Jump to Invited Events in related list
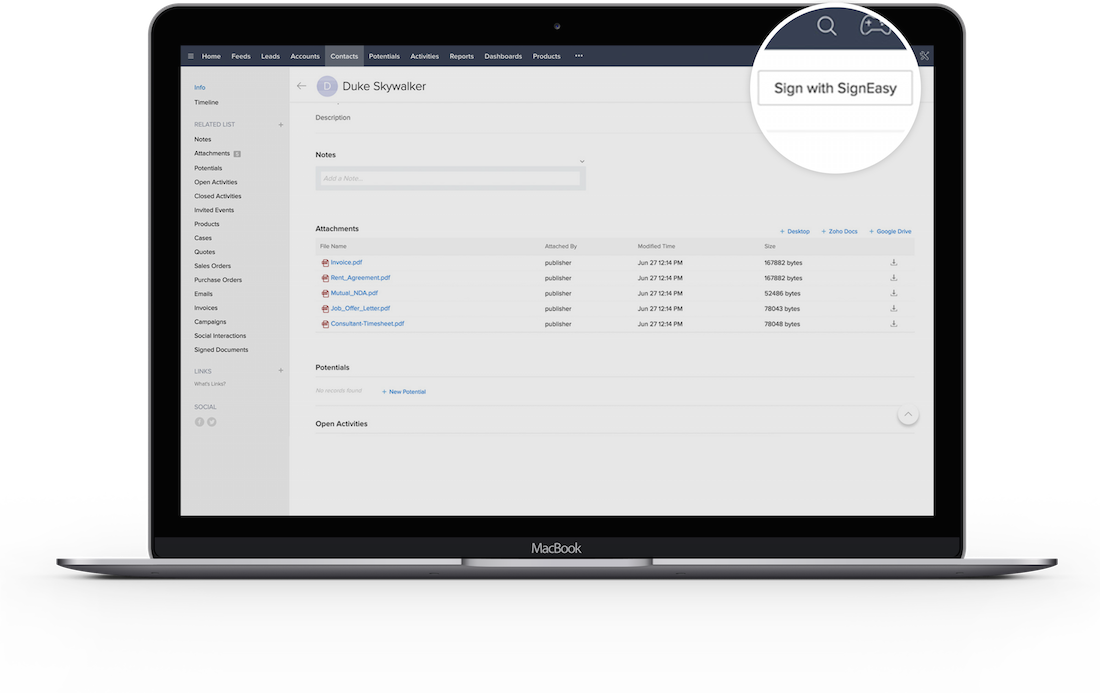Screen dimensions: 1100x698 214,210
